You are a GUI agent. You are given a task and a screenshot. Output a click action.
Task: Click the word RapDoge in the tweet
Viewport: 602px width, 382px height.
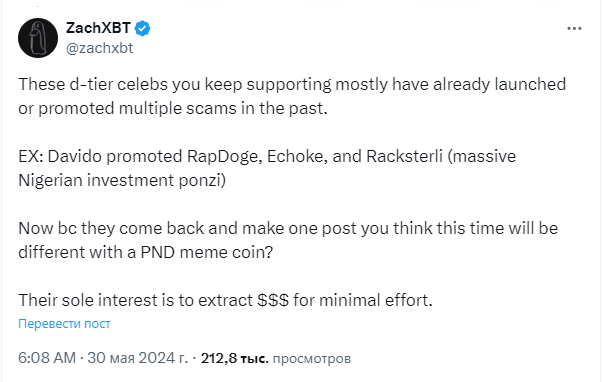pyautogui.click(x=225, y=157)
